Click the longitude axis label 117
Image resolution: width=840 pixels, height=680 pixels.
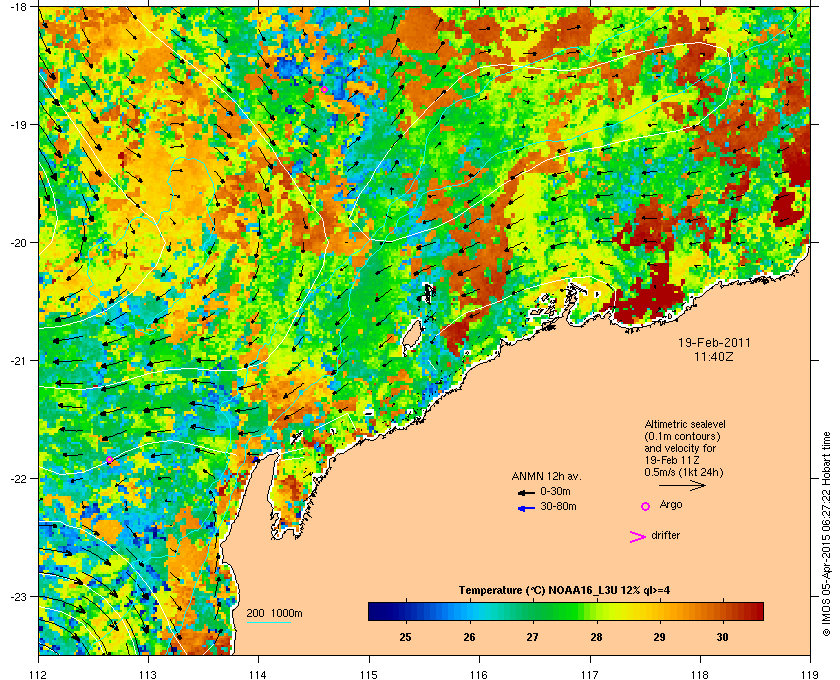tap(590, 675)
